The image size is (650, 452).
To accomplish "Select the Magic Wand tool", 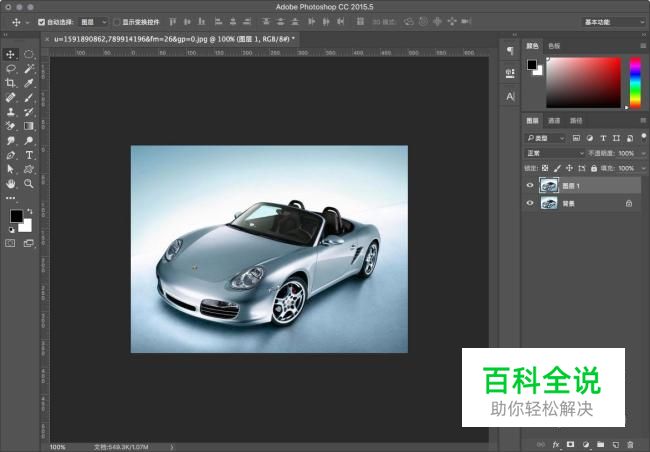I will point(29,69).
